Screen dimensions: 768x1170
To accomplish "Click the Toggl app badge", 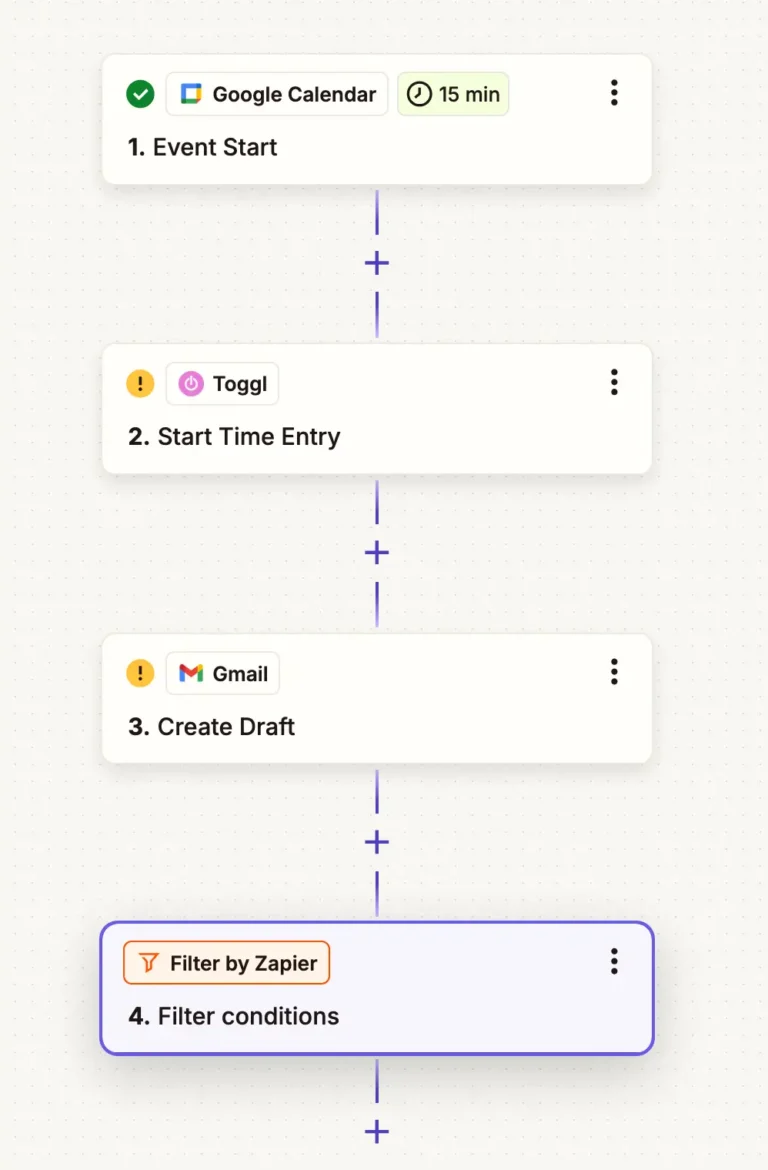I will [x=222, y=384].
